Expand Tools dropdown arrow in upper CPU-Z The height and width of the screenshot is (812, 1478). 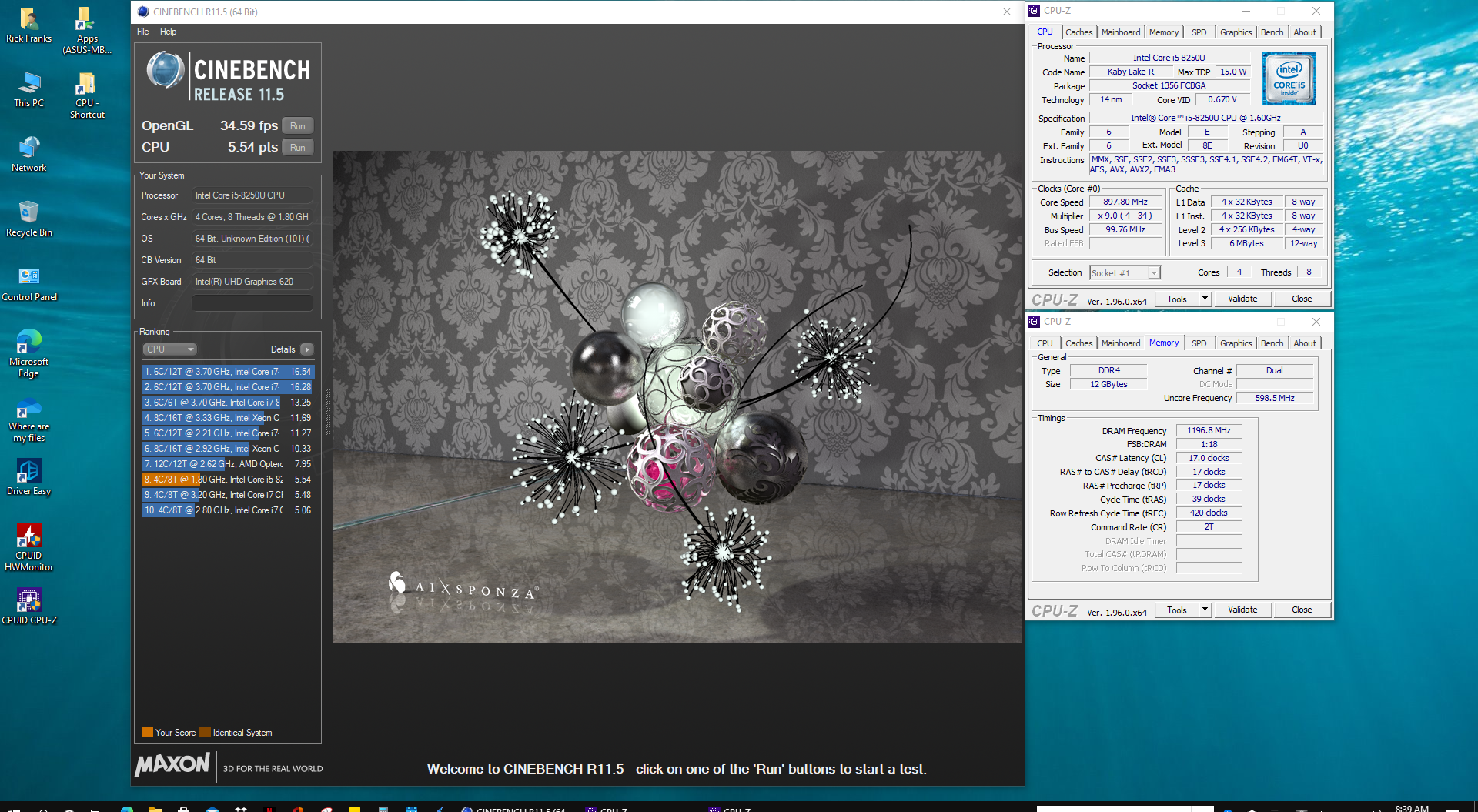[1205, 299]
